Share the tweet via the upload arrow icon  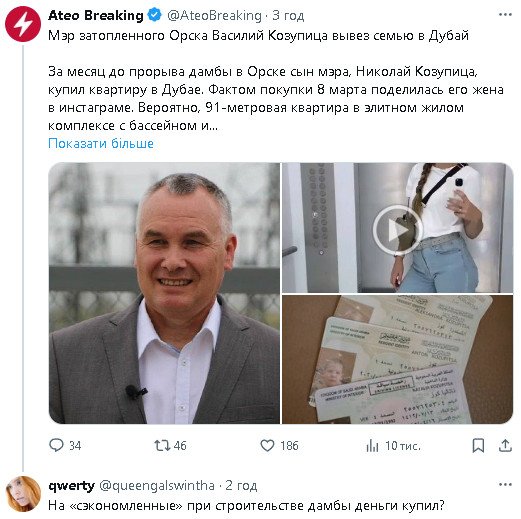click(505, 445)
